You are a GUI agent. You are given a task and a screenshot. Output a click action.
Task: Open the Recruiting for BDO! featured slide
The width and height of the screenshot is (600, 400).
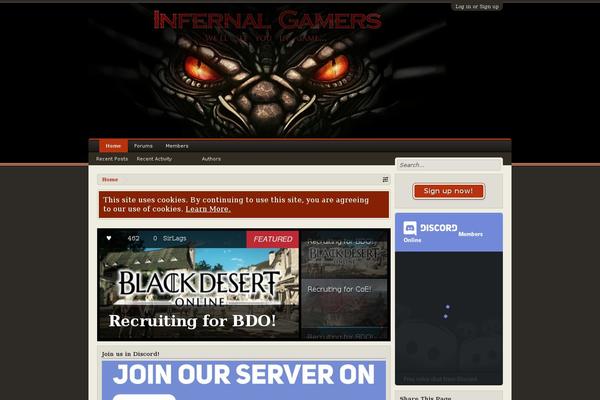click(x=198, y=285)
